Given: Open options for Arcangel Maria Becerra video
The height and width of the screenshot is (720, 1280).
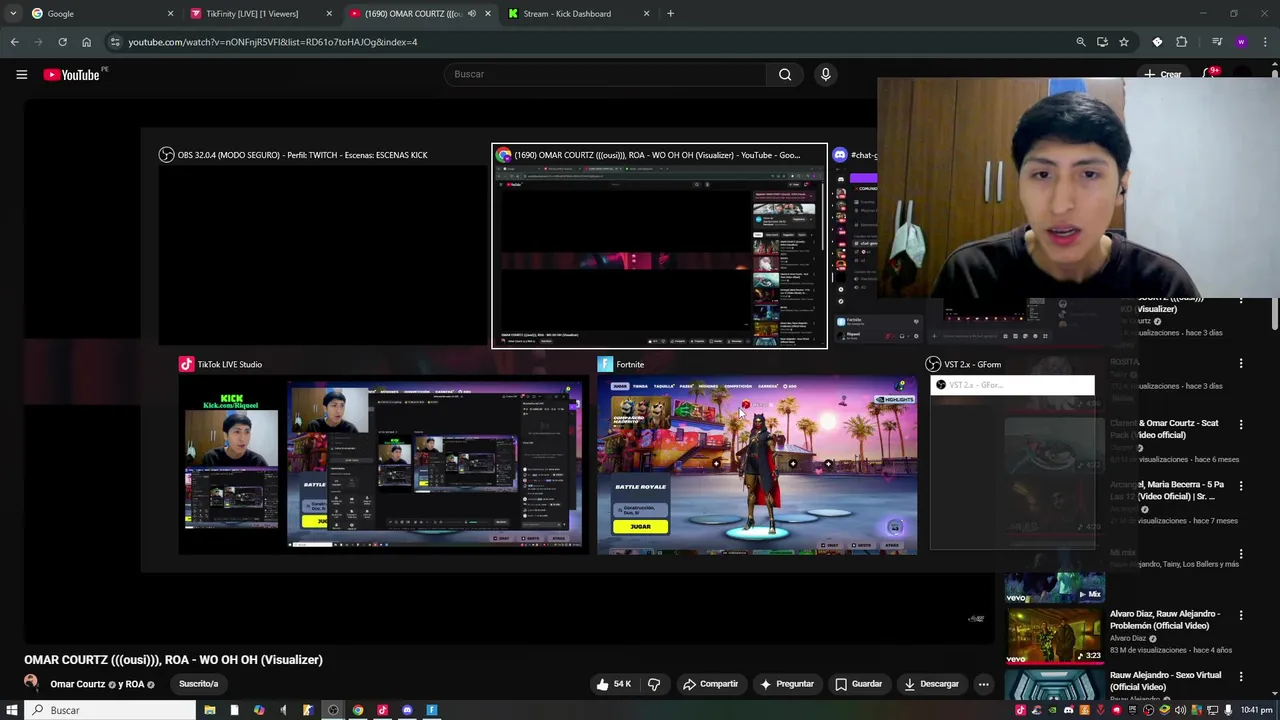Looking at the screenshot, I should (x=1241, y=486).
